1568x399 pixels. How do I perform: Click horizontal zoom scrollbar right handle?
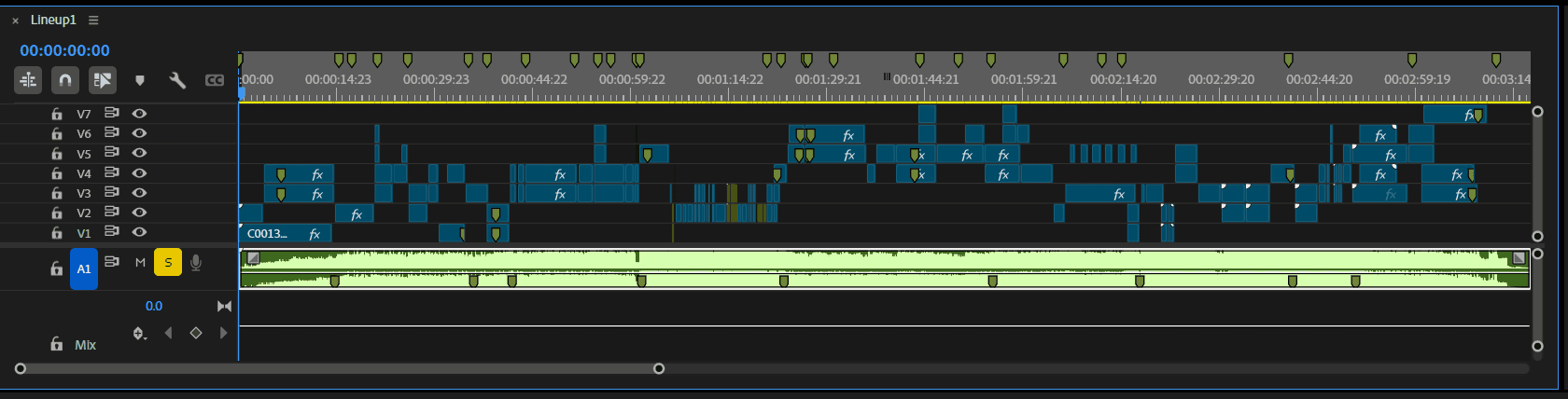click(x=659, y=368)
